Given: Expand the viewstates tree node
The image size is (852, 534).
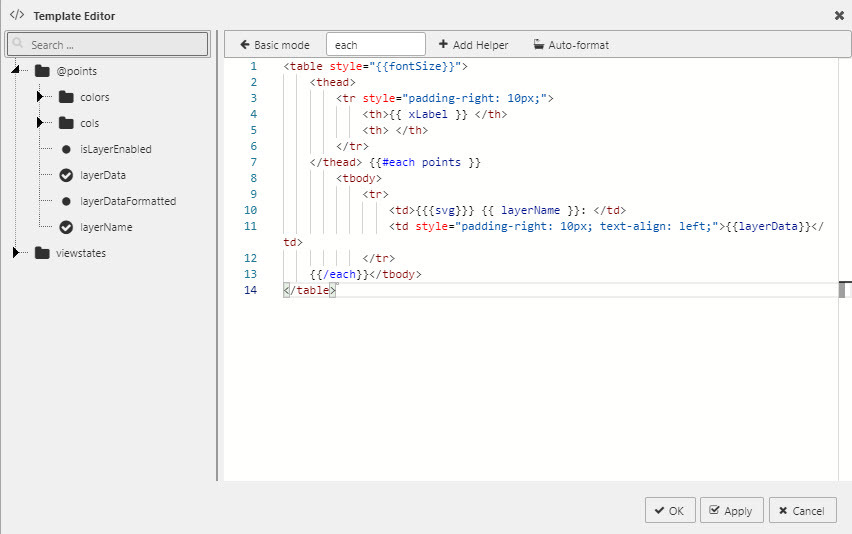Looking at the screenshot, I should point(16,253).
